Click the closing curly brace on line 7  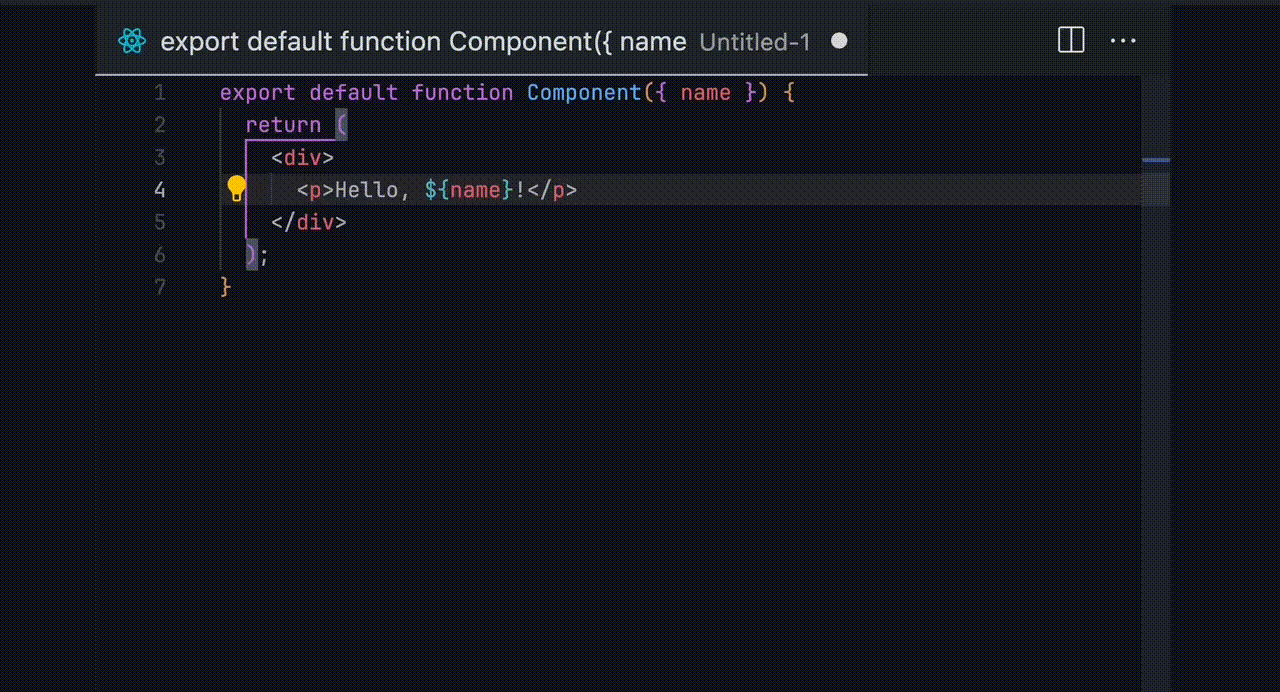tap(225, 287)
